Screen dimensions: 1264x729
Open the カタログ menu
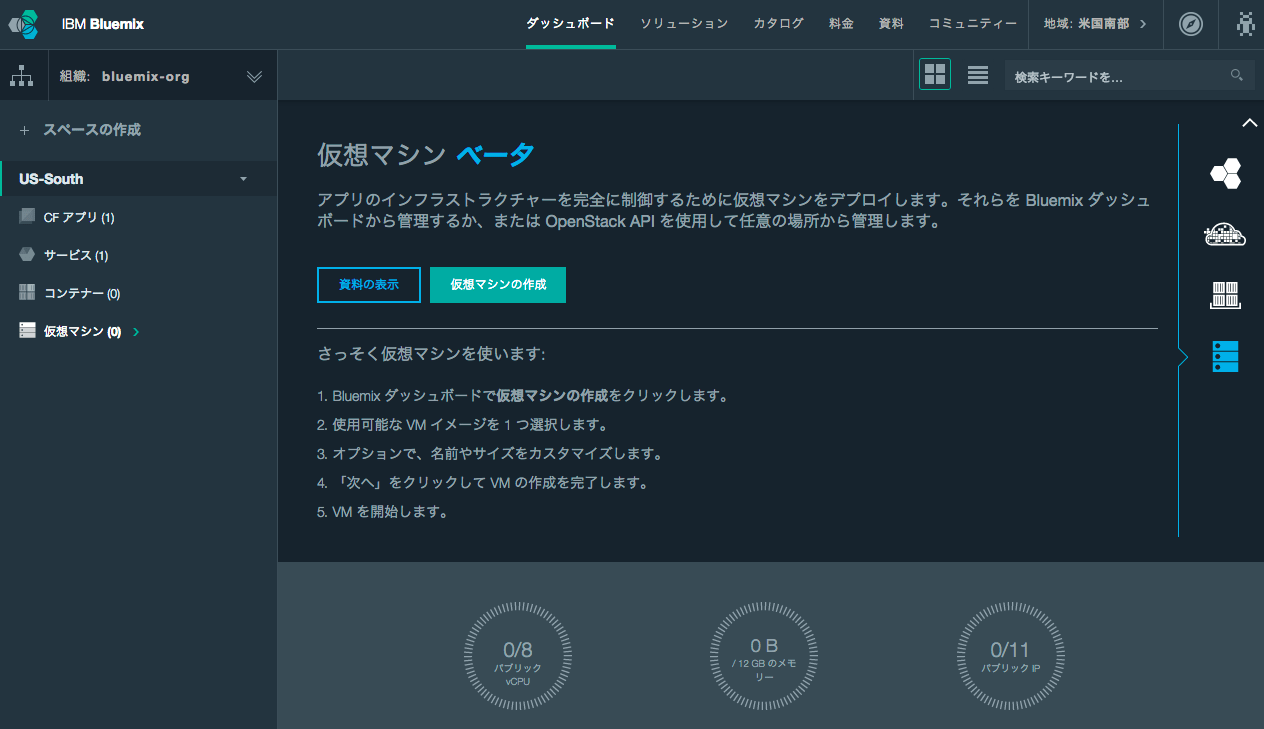pos(779,24)
